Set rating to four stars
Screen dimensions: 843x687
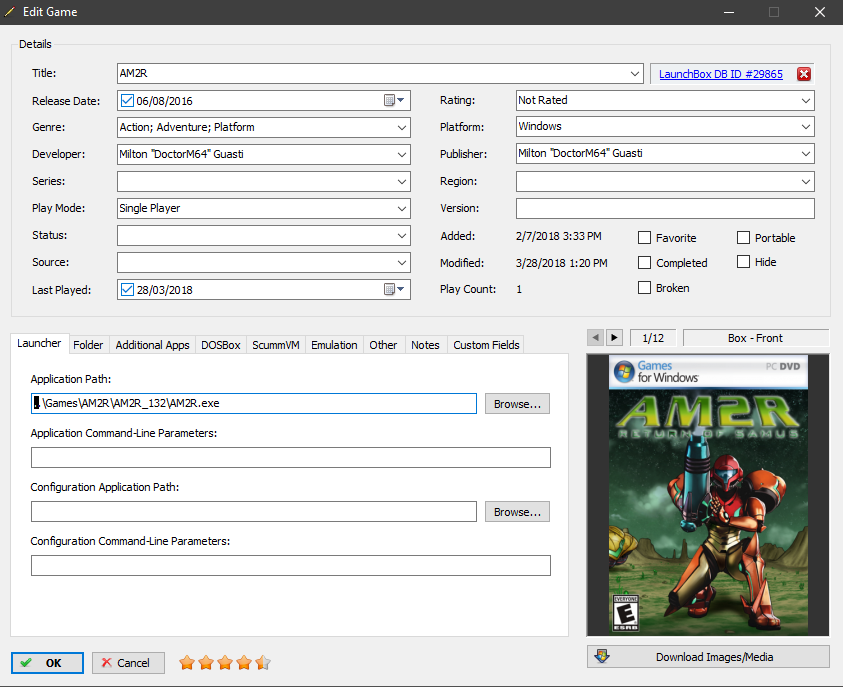point(244,663)
